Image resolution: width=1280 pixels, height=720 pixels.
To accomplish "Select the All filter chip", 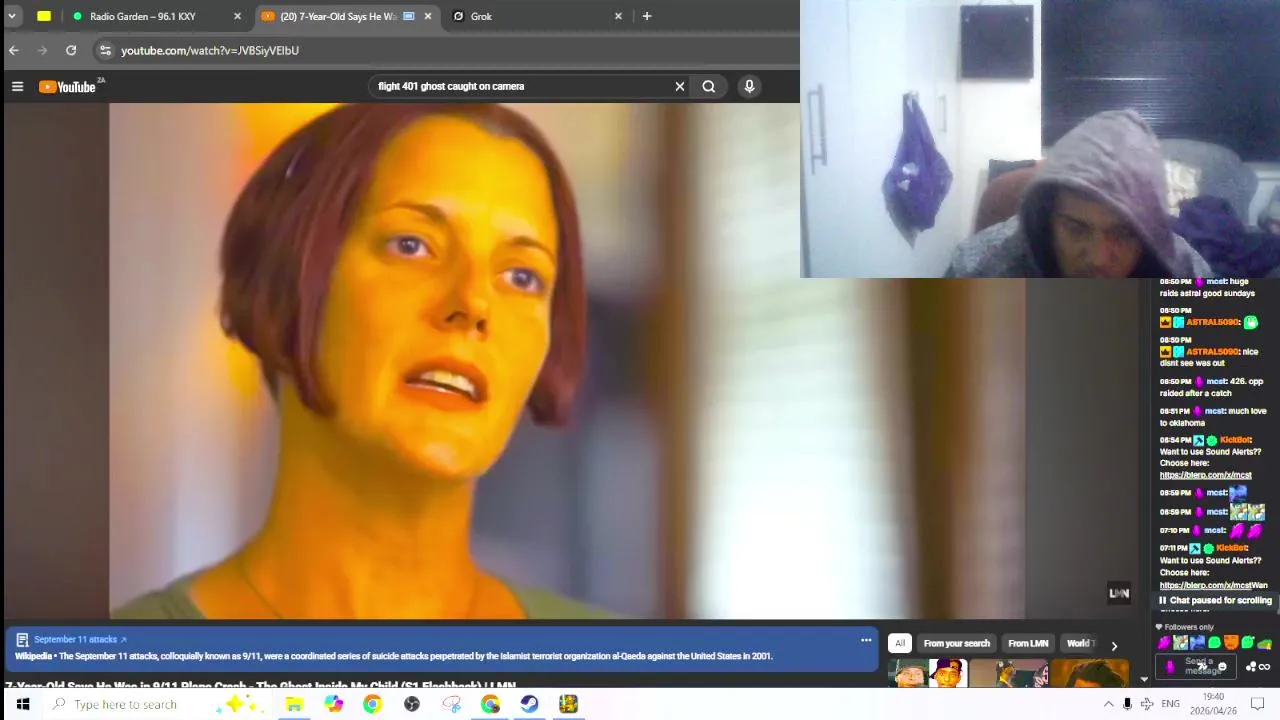I will [x=900, y=643].
